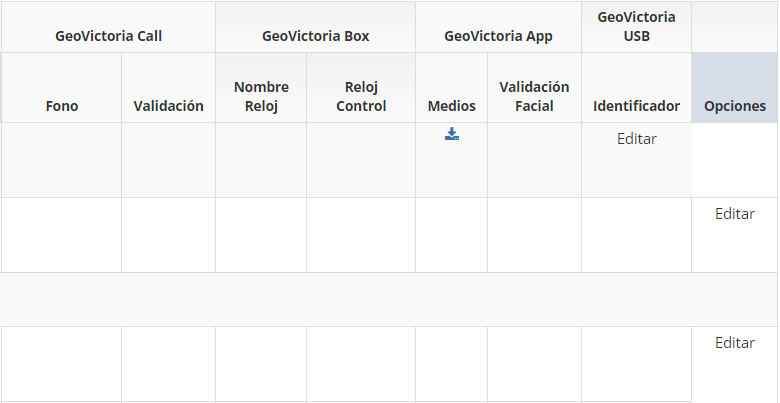
Task: Select the GeoVictoria Call group header
Action: (108, 36)
